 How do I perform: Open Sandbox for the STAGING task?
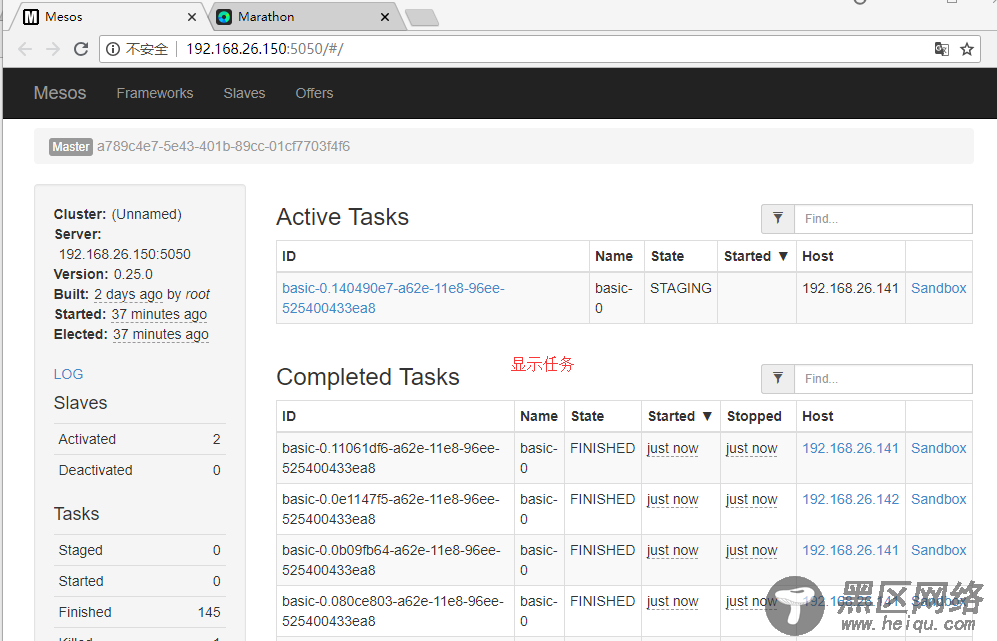939,288
